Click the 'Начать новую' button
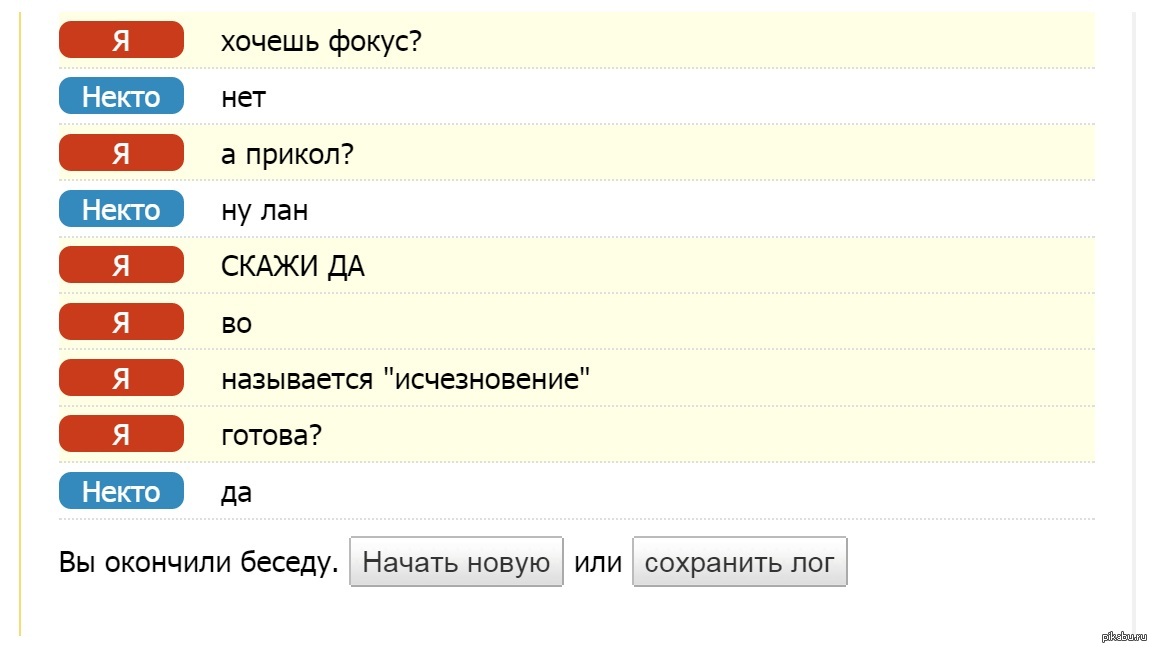Screen dimensions: 1152x648 click(x=456, y=562)
